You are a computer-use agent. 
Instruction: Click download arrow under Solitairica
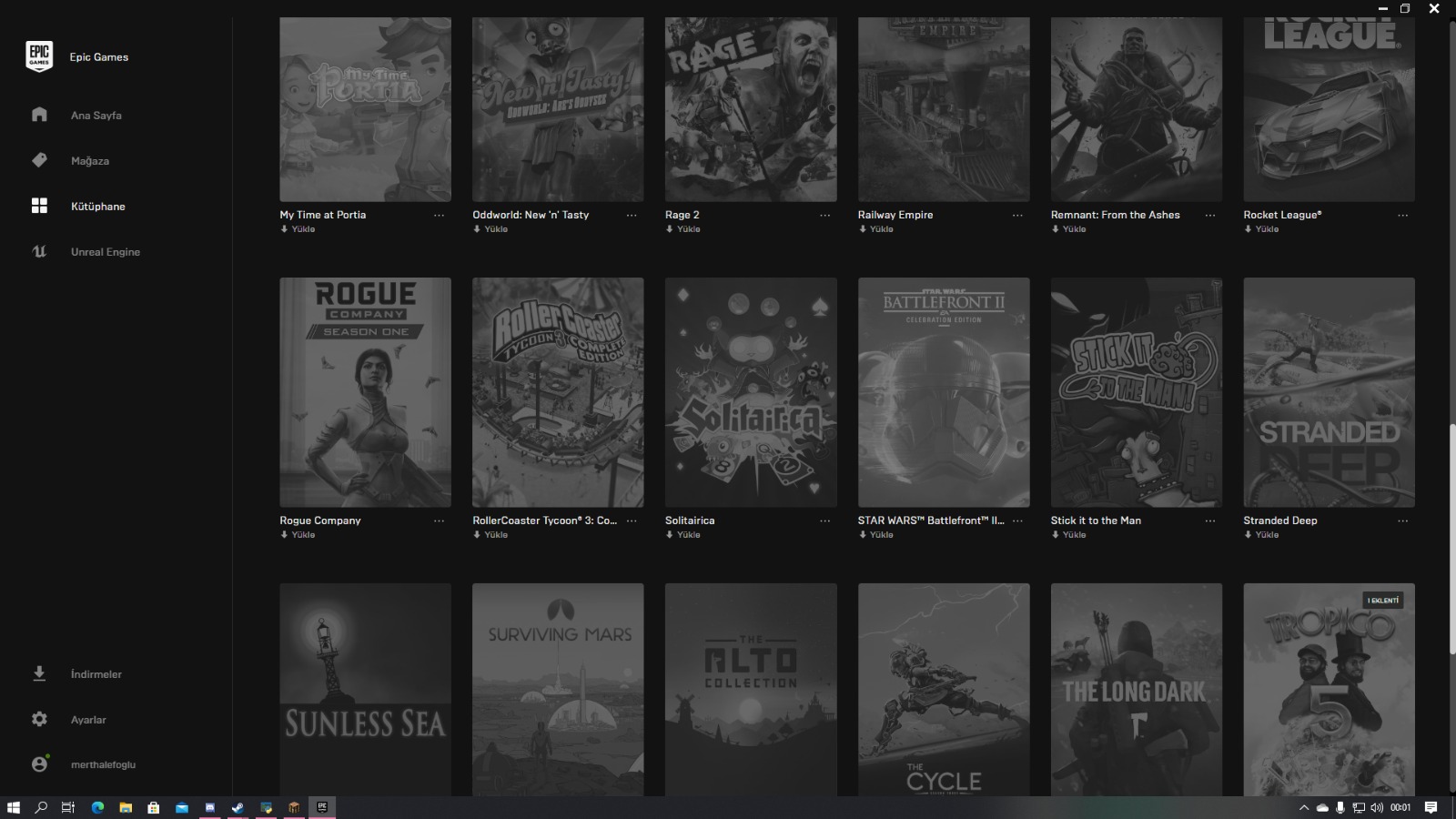pyautogui.click(x=670, y=535)
